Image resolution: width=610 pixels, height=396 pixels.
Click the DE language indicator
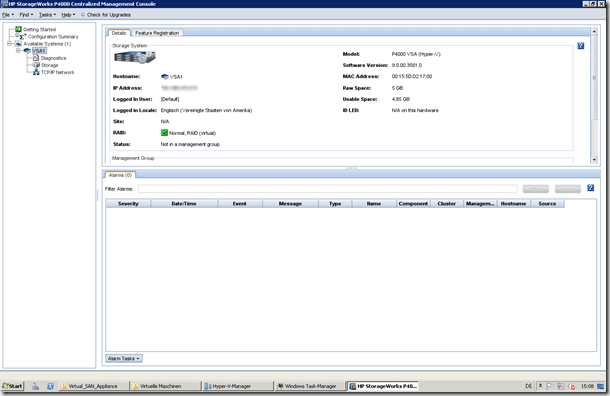point(528,386)
